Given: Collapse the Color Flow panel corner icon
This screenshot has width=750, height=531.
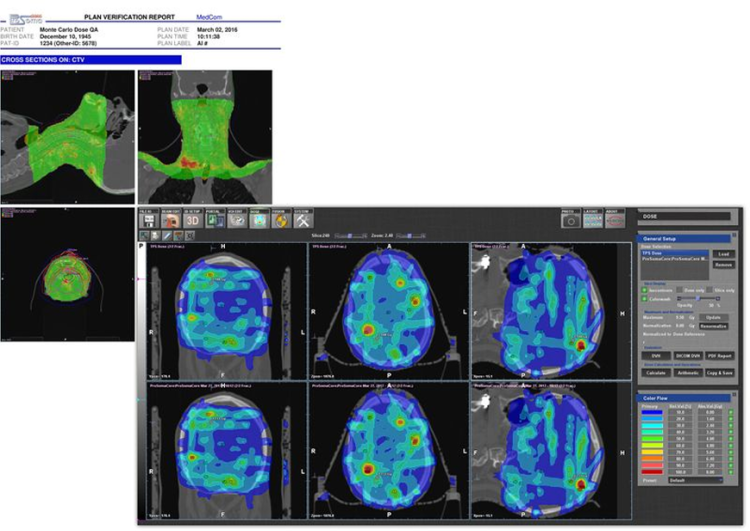Looking at the screenshot, I should point(734,395).
